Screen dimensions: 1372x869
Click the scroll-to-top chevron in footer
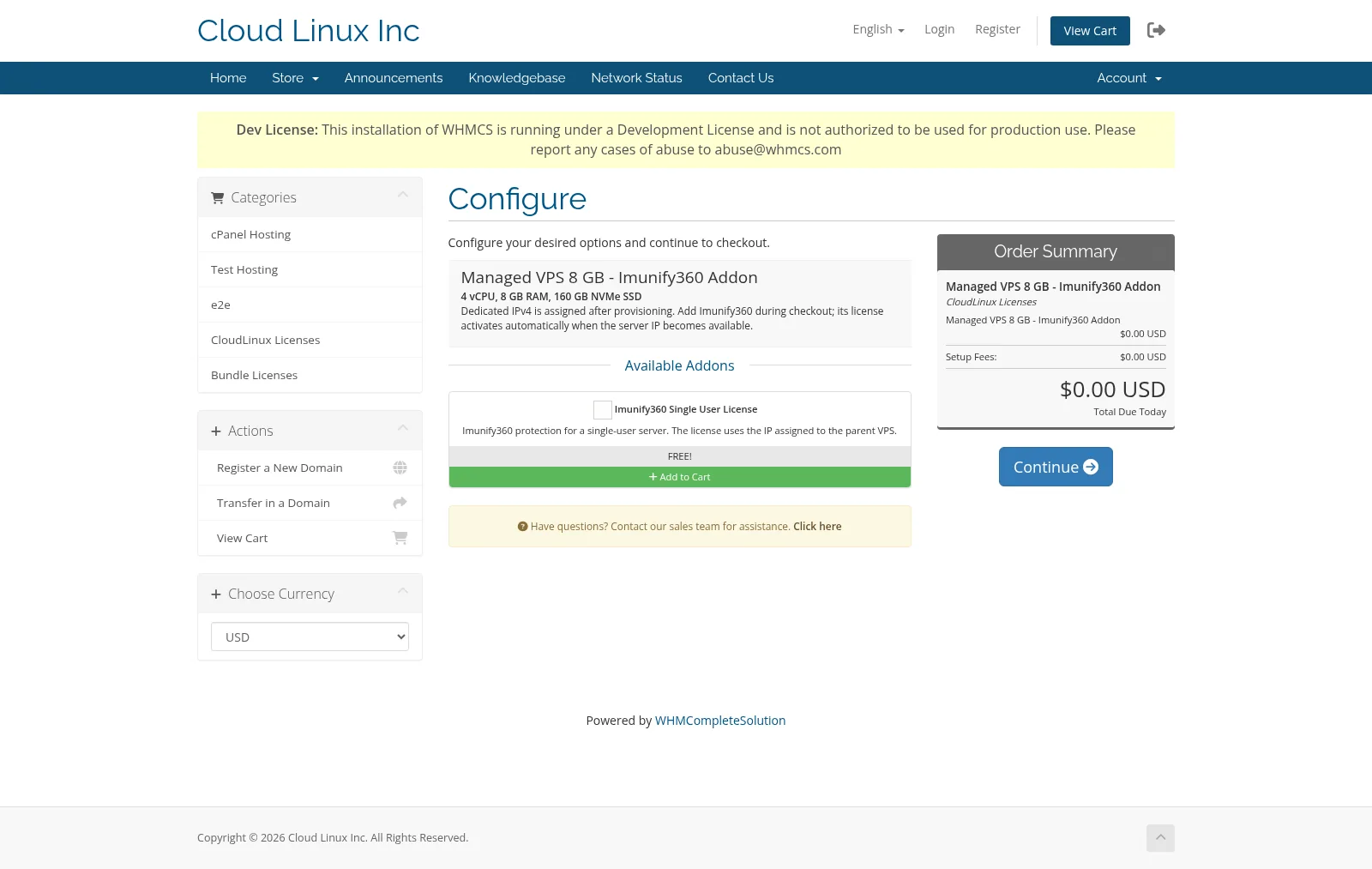[x=1160, y=838]
